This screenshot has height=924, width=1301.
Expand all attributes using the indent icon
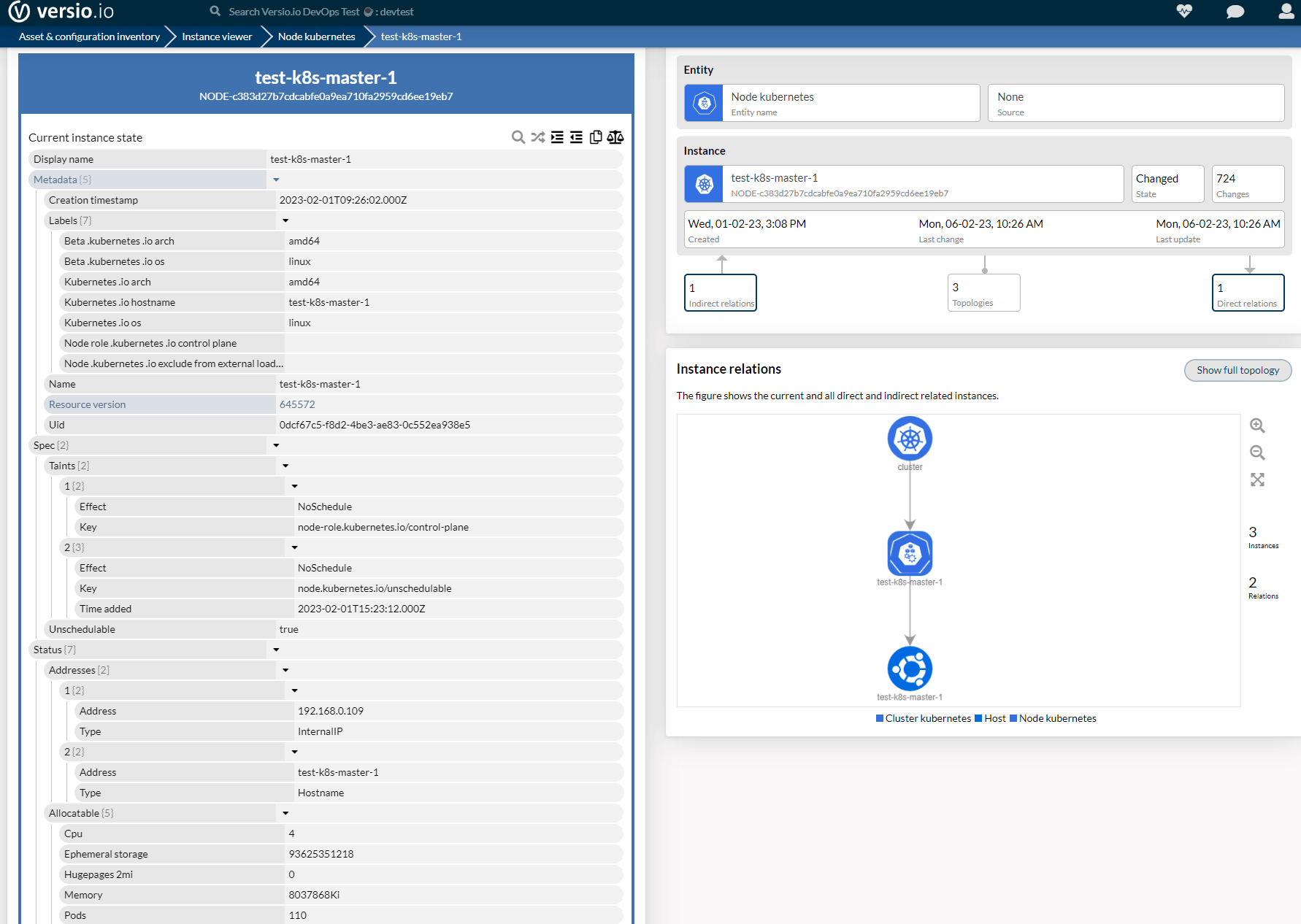tap(557, 137)
